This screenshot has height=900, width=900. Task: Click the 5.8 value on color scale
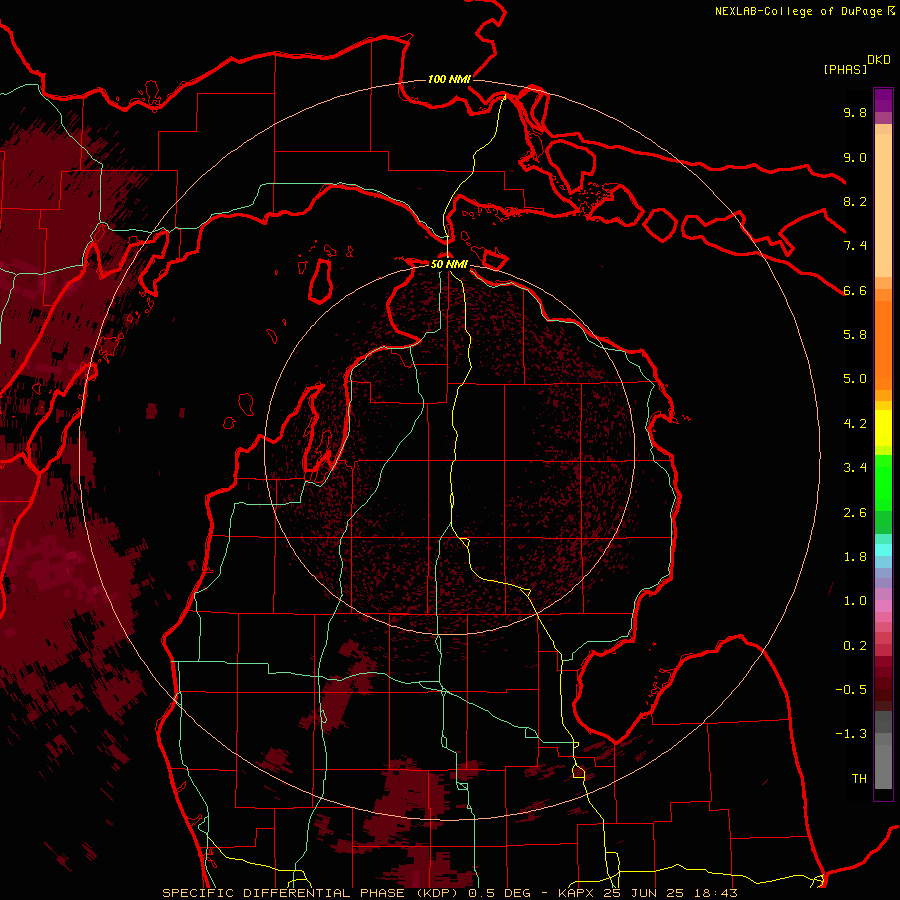coord(855,335)
